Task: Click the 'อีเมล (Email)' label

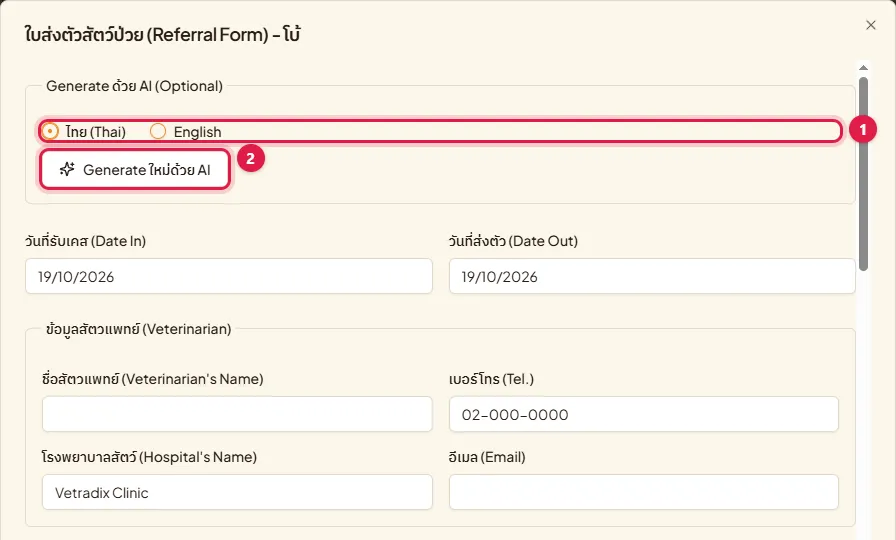Action: pyautogui.click(x=487, y=457)
